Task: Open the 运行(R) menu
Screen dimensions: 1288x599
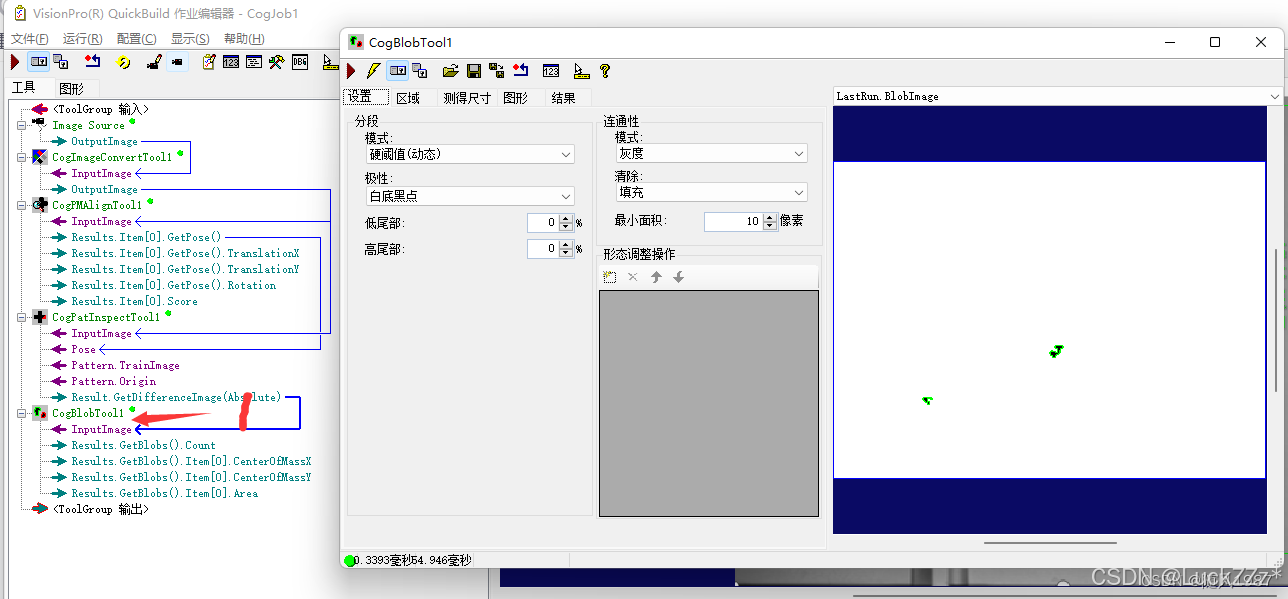Action: pos(82,38)
